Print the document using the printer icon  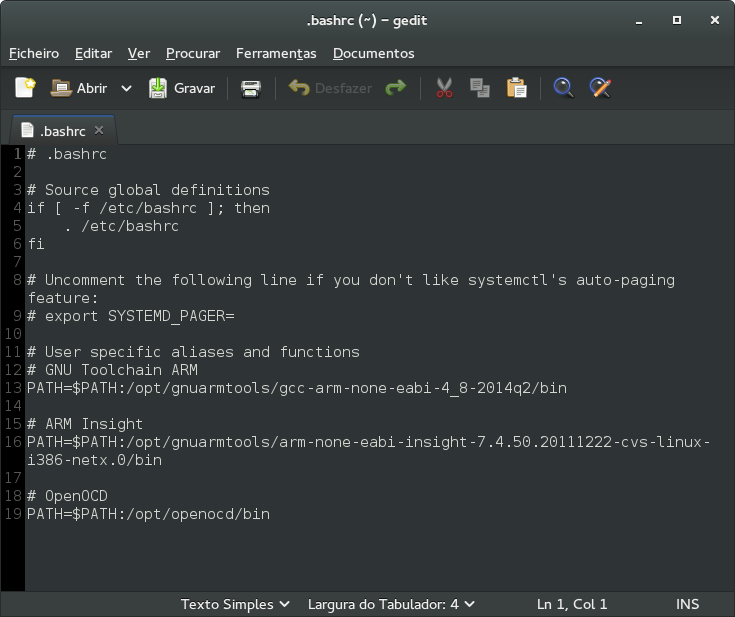pyautogui.click(x=251, y=88)
